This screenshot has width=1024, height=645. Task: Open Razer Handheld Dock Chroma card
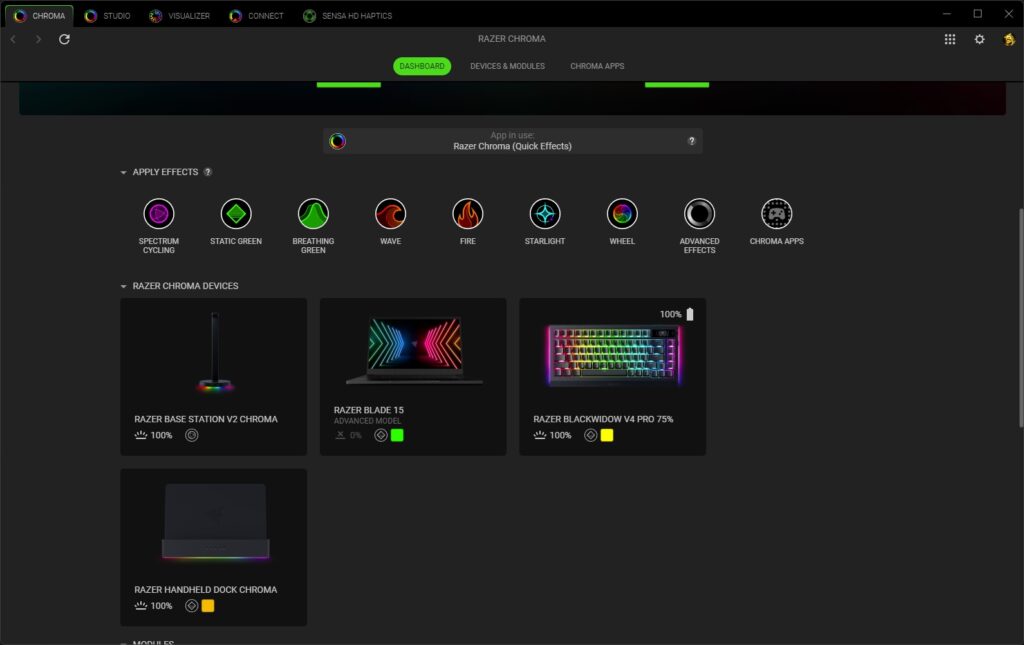pyautogui.click(x=214, y=547)
